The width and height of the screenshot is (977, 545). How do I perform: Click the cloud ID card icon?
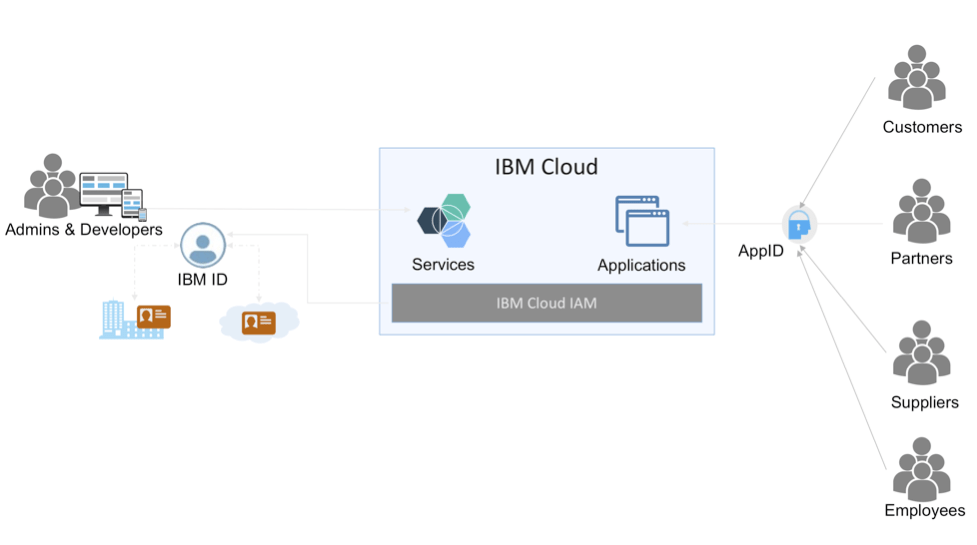[x=259, y=321]
